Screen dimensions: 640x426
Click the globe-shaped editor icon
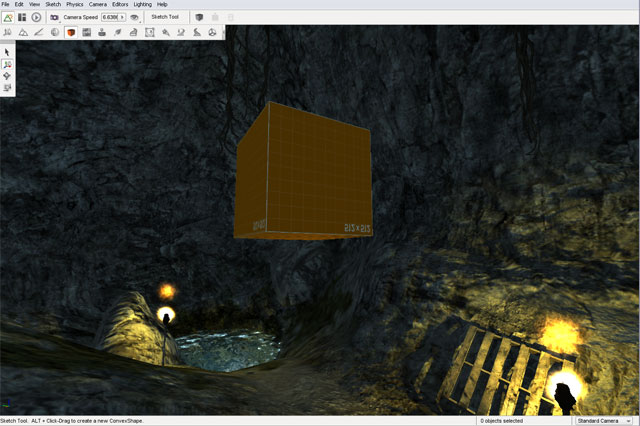coord(55,33)
